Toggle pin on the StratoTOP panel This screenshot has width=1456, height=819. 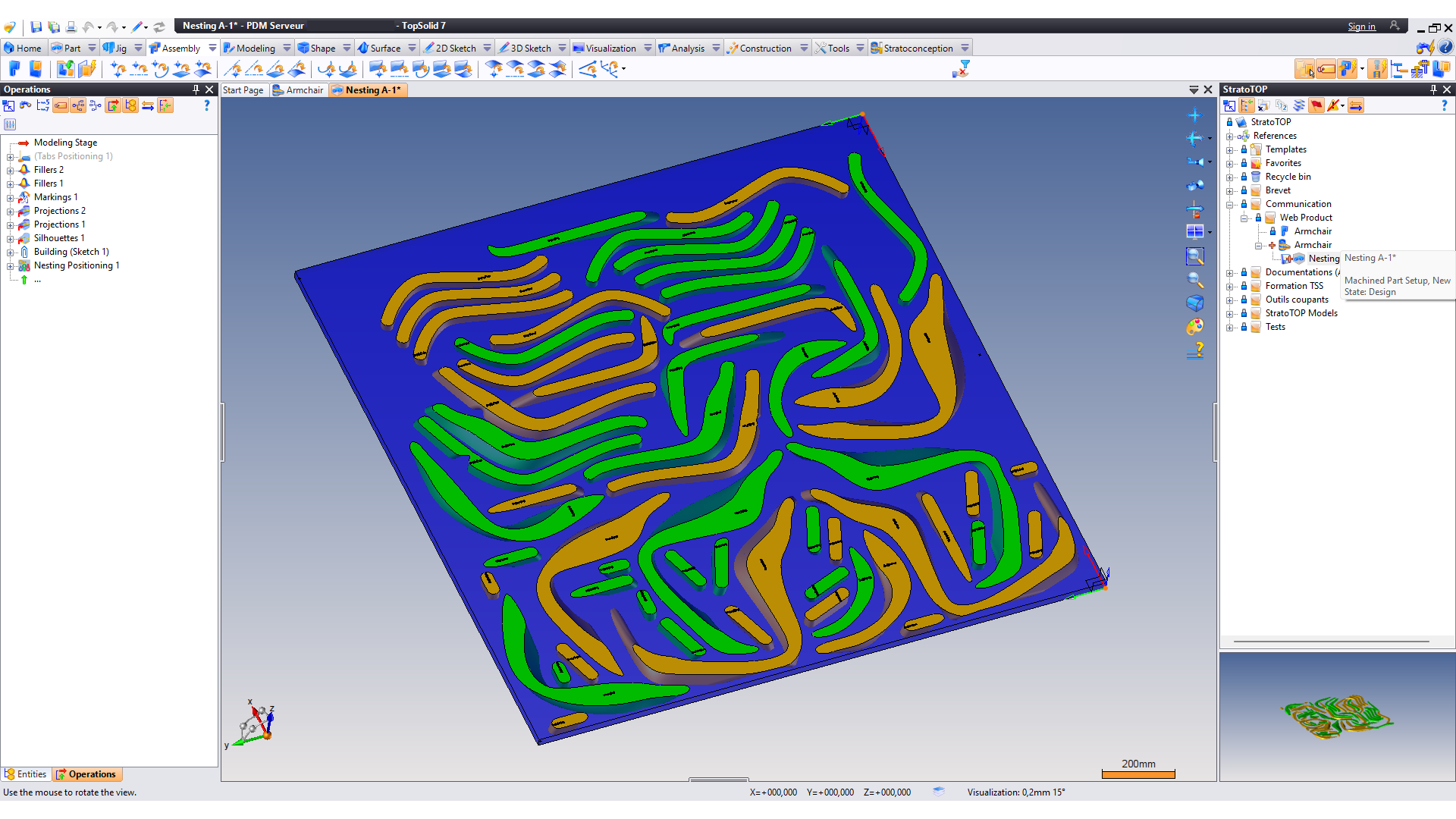1433,89
